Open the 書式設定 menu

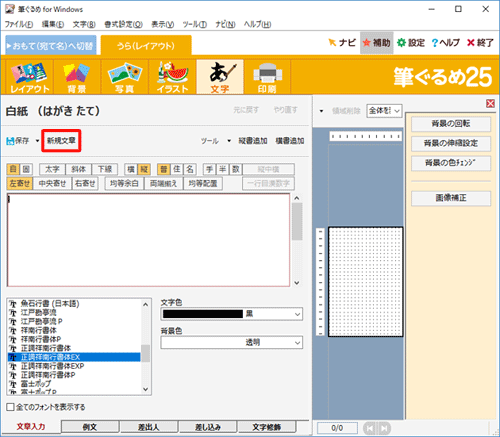coord(124,24)
